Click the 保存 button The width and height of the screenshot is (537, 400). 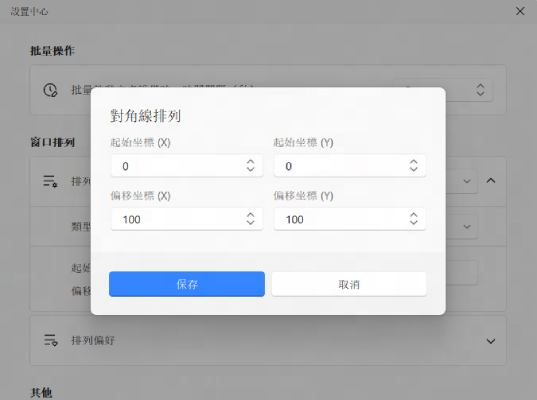[187, 284]
